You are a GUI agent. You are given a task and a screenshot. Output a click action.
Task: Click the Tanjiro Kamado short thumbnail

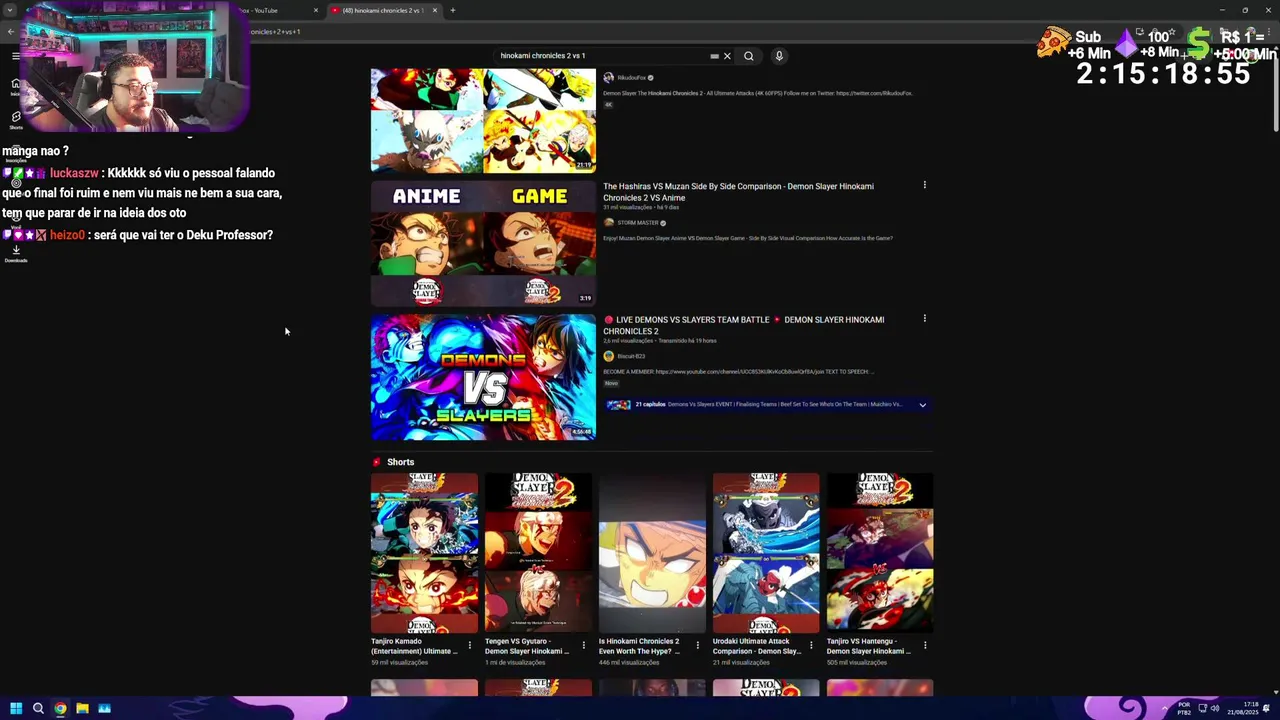click(x=424, y=553)
